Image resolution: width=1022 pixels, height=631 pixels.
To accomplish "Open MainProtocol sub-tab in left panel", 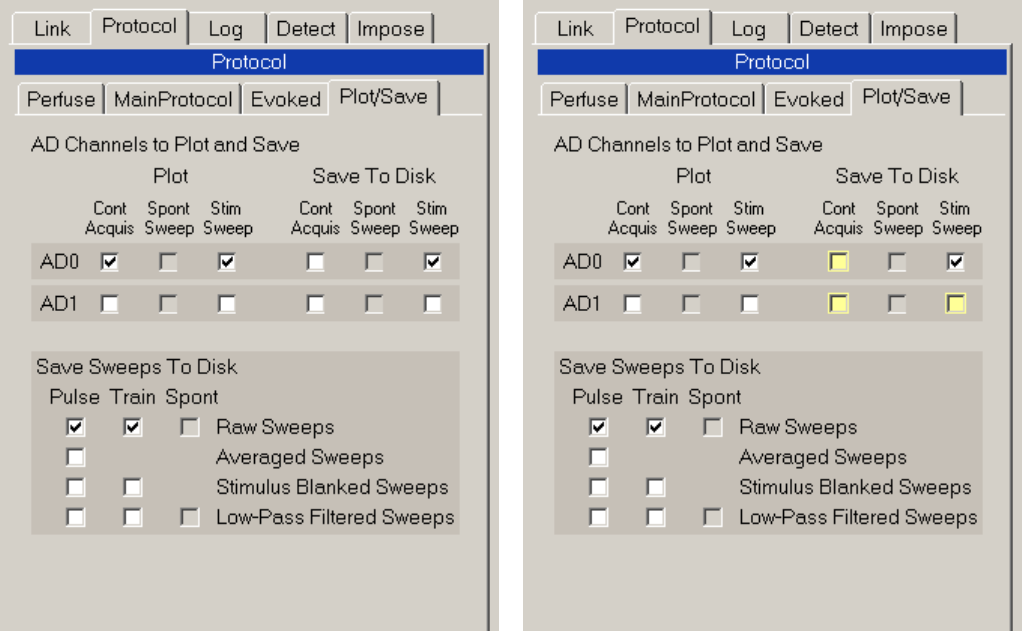I will tap(173, 99).
